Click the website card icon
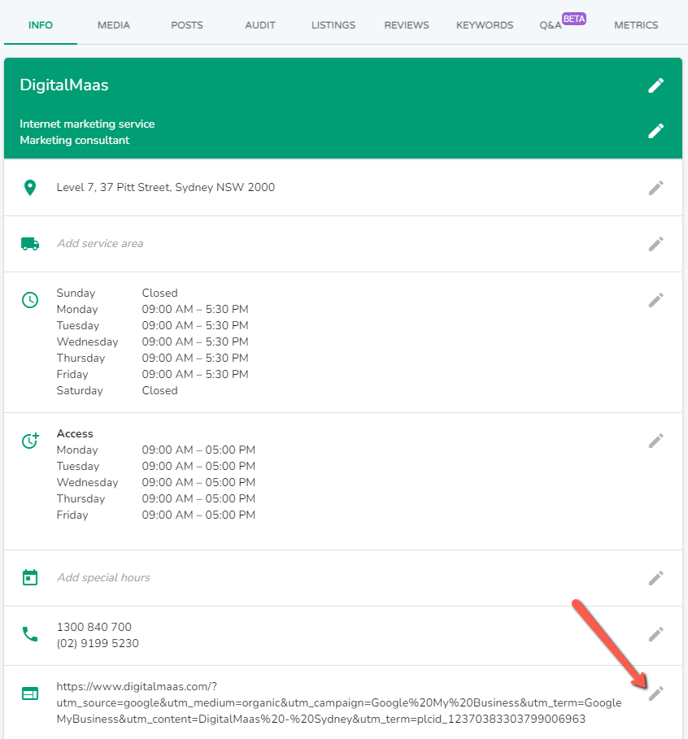 (x=30, y=694)
